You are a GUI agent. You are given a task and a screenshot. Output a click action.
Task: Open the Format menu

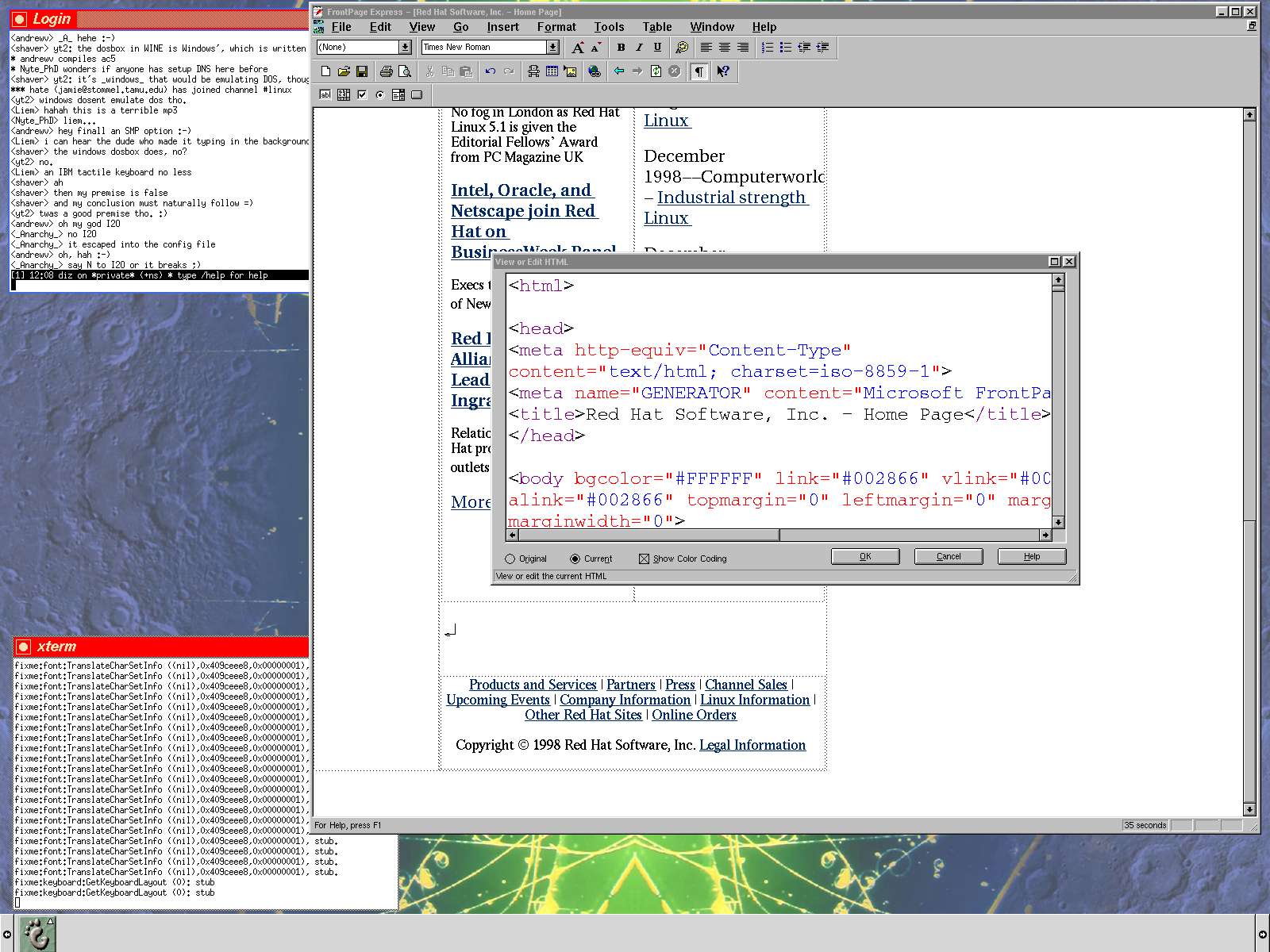tap(556, 27)
